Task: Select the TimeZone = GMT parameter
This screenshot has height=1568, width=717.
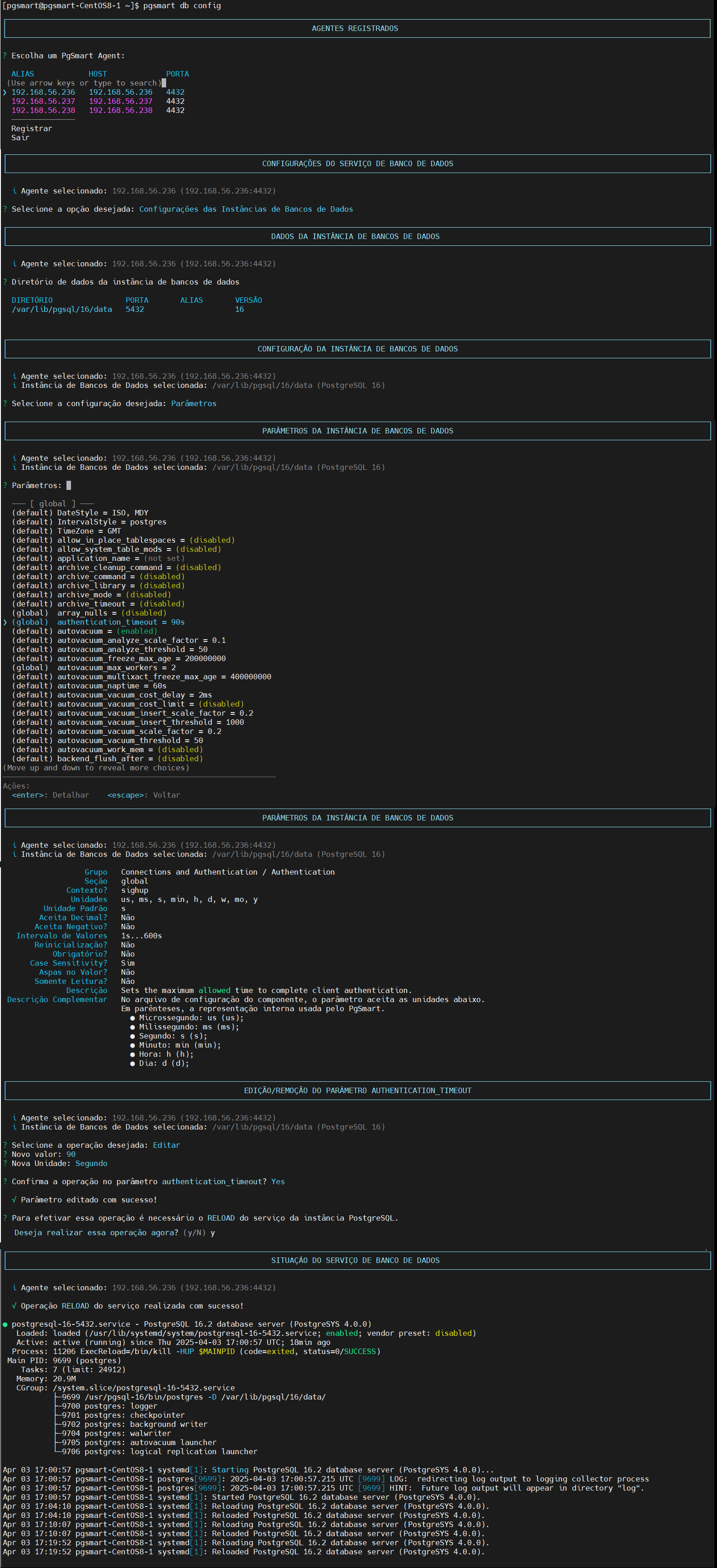Action: click(66, 531)
